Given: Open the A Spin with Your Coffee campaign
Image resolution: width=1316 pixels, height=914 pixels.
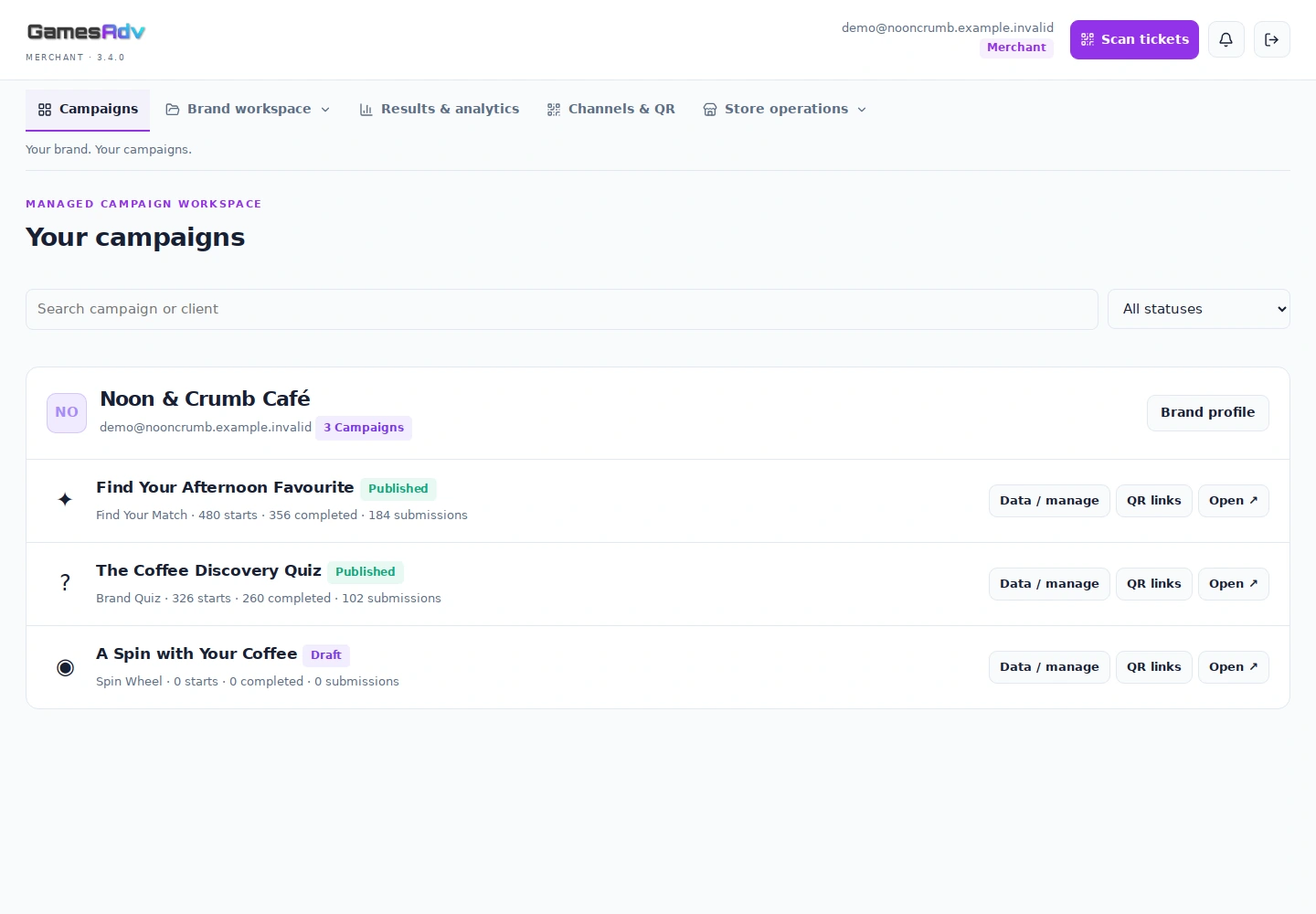Looking at the screenshot, I should point(1234,667).
